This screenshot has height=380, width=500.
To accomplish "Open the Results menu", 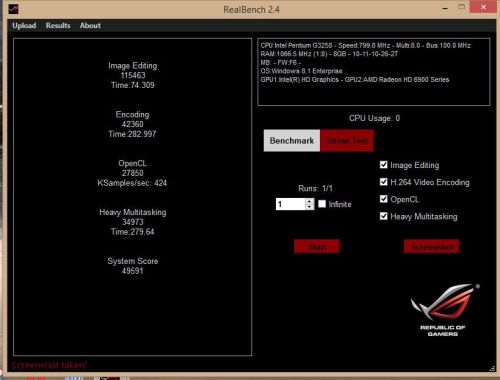I will point(58,26).
